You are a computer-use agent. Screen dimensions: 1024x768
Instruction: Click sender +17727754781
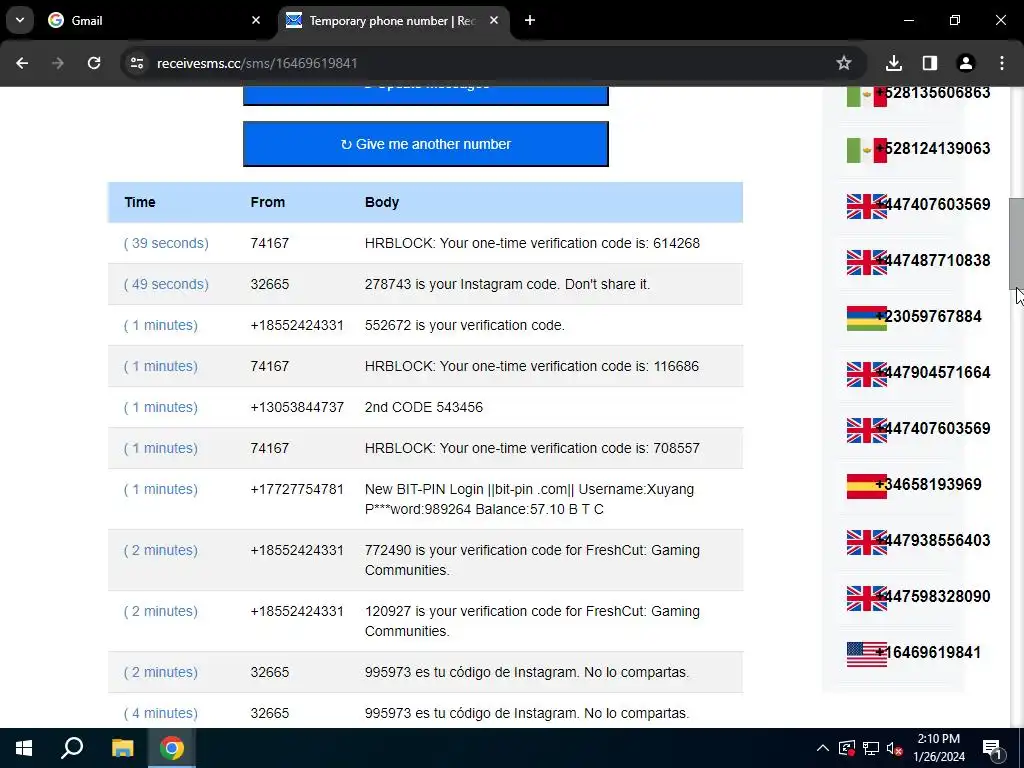pyautogui.click(x=297, y=490)
